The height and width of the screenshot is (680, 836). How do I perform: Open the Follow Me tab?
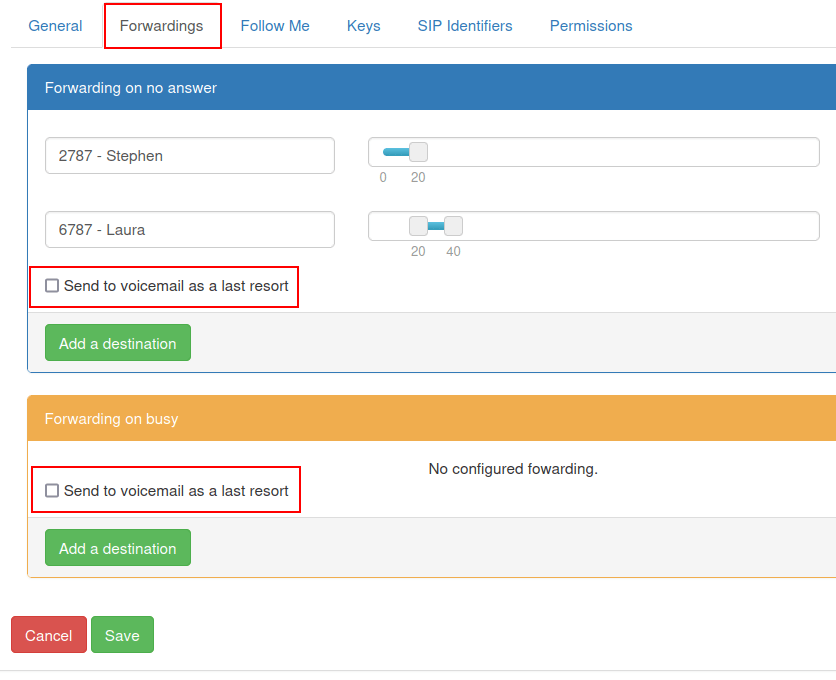coord(275,25)
